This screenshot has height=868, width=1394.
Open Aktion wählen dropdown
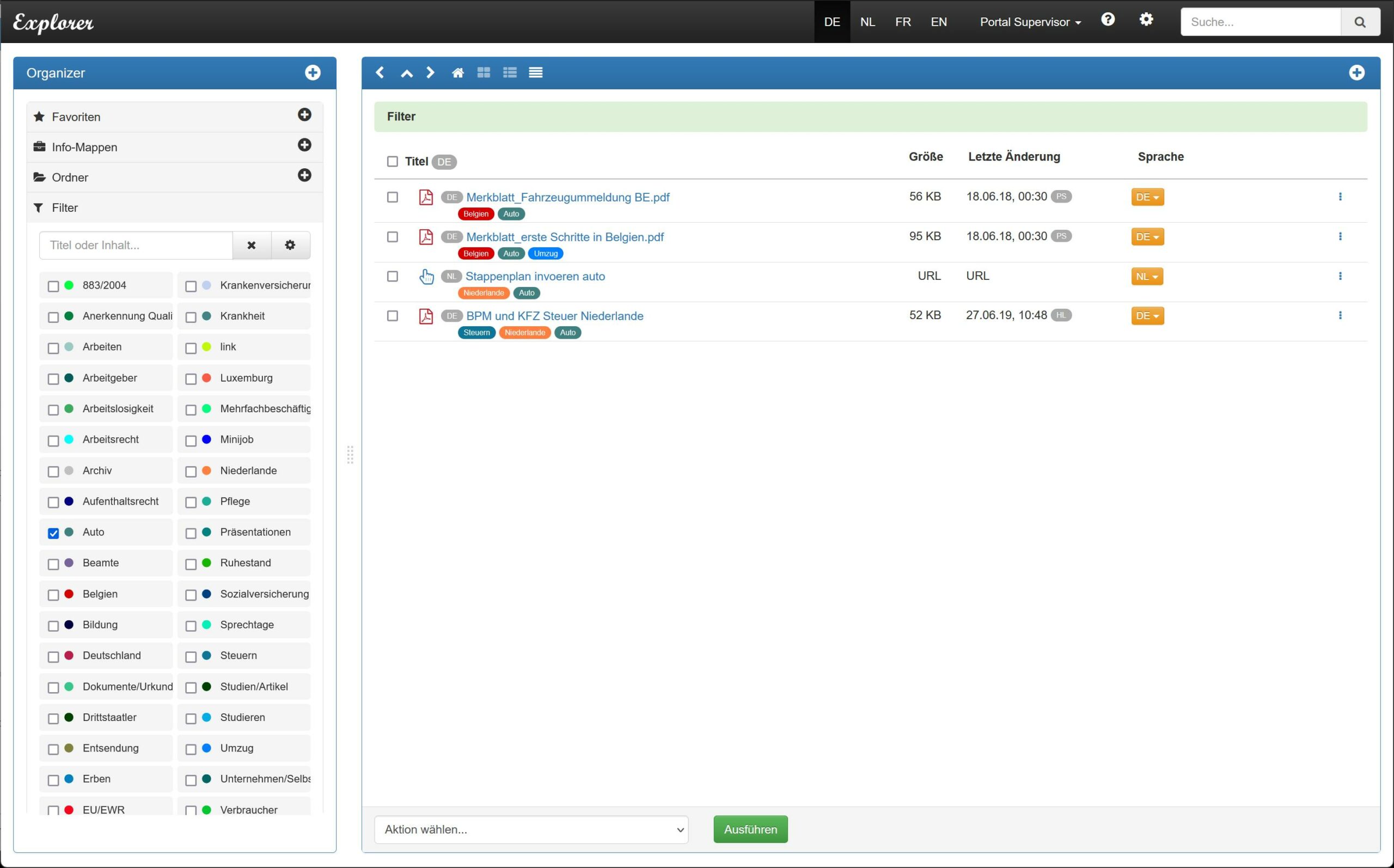coord(531,829)
